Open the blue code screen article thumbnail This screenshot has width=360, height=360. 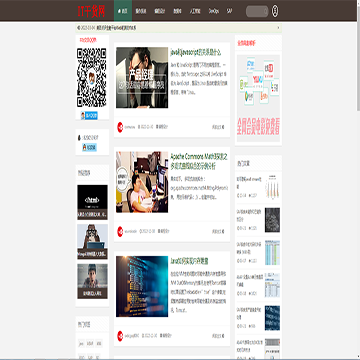[142, 286]
